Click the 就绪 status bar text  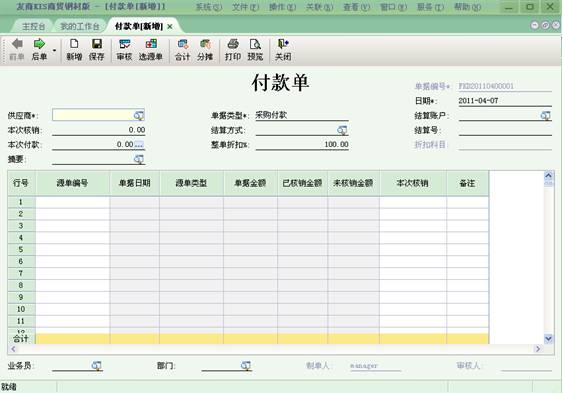9,387
